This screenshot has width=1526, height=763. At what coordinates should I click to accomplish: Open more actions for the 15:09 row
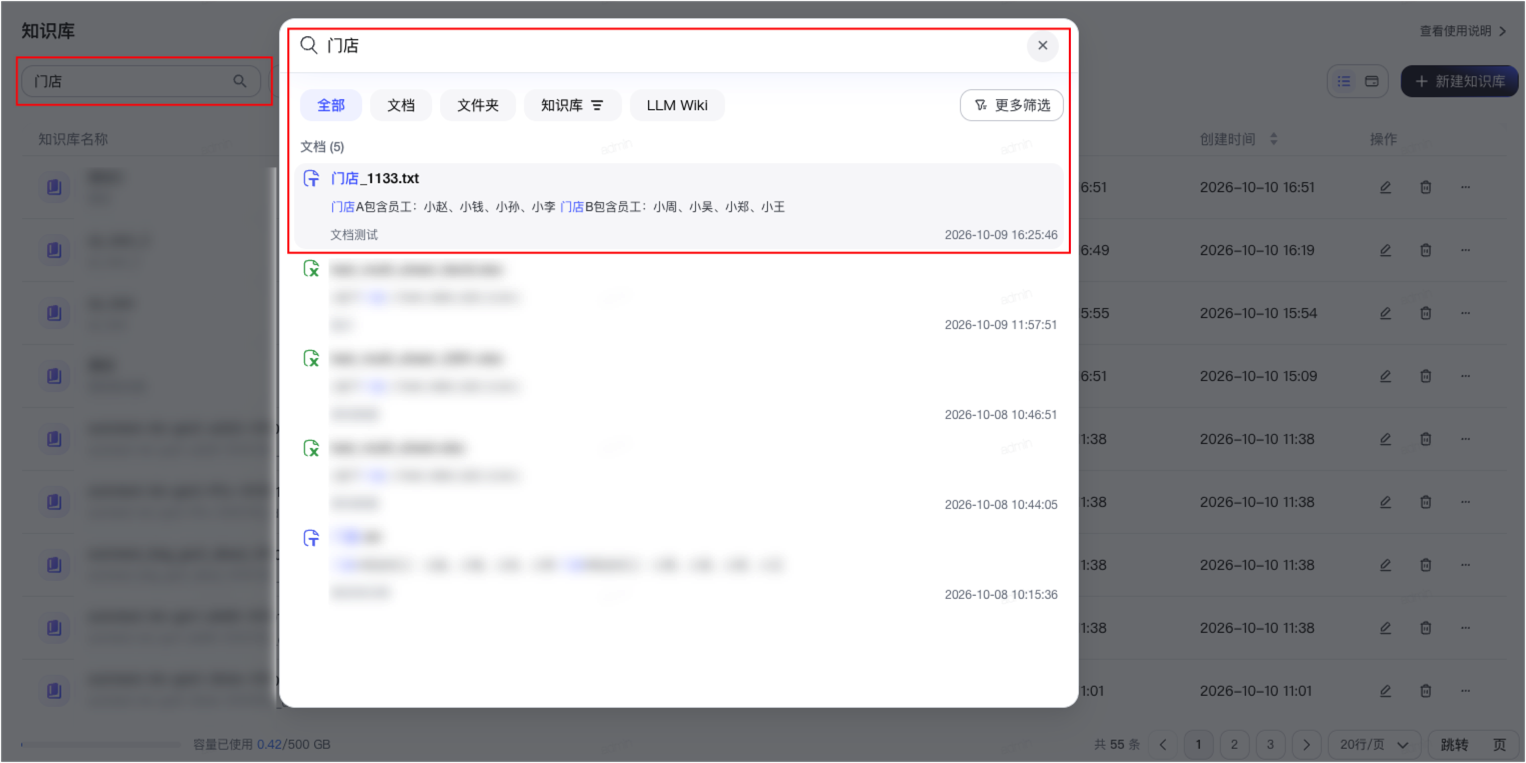pyautogui.click(x=1466, y=376)
